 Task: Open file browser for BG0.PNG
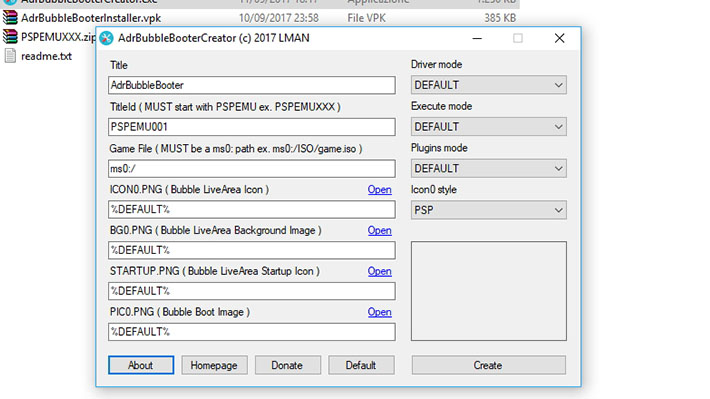pos(379,231)
